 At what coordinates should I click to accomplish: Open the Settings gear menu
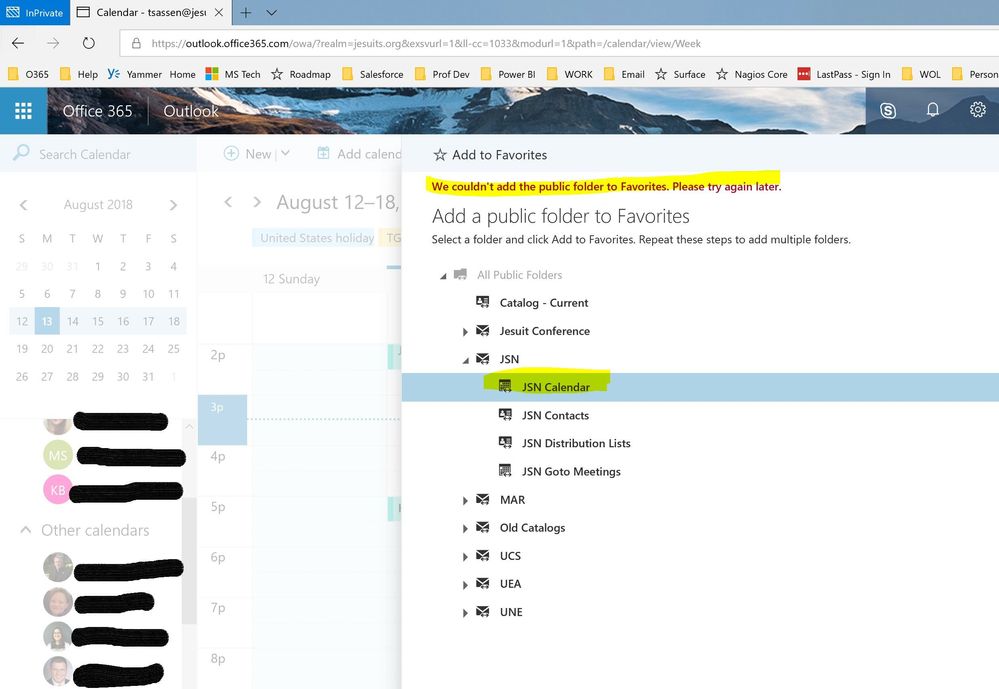point(977,110)
